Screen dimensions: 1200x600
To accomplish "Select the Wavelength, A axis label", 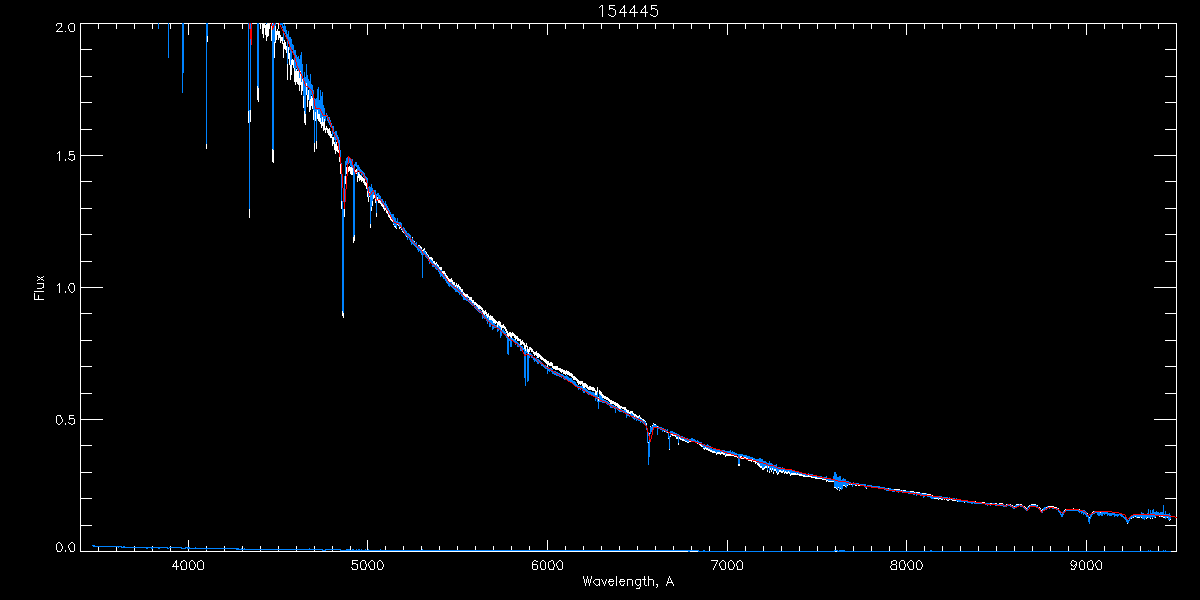I will pyautogui.click(x=628, y=581).
